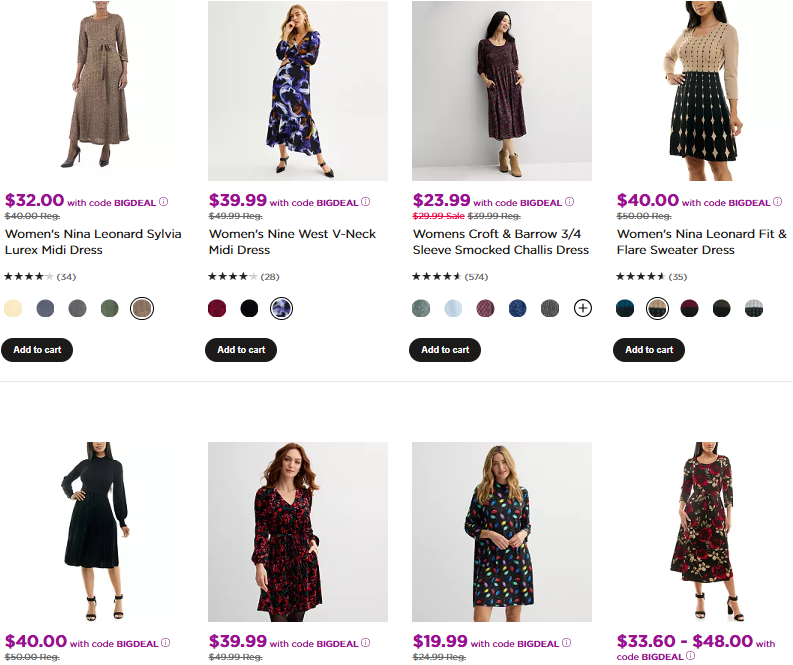The image size is (793, 665).
Task: Select cream color swatch for Sylvia Lurex Midi Dress
Action: [13, 308]
